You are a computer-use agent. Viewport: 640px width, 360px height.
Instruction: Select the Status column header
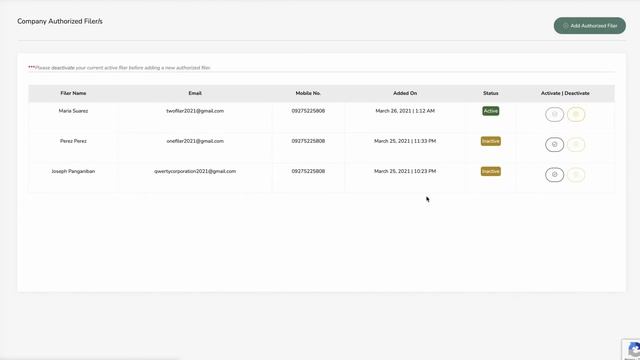point(491,93)
